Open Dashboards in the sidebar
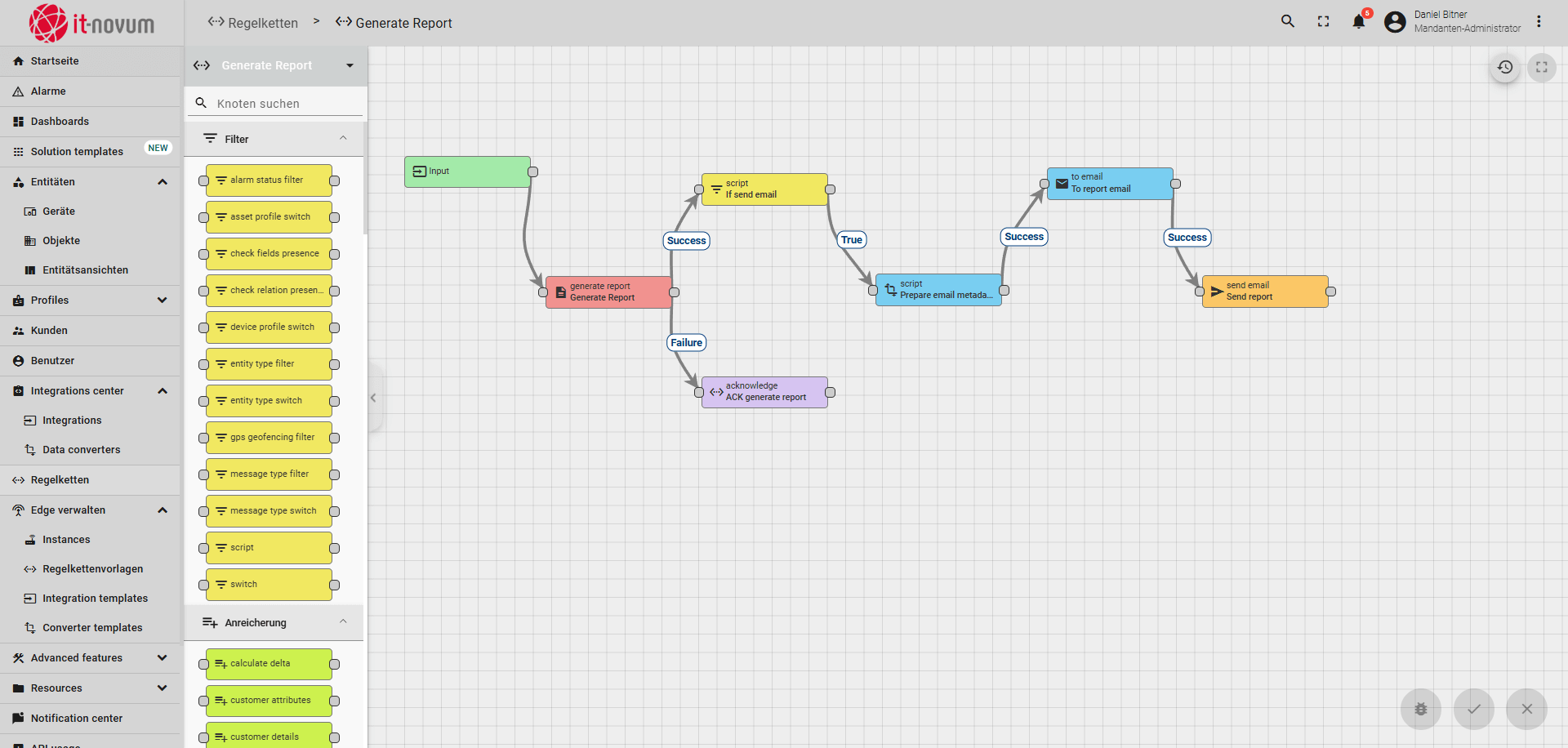The image size is (1568, 748). 60,122
